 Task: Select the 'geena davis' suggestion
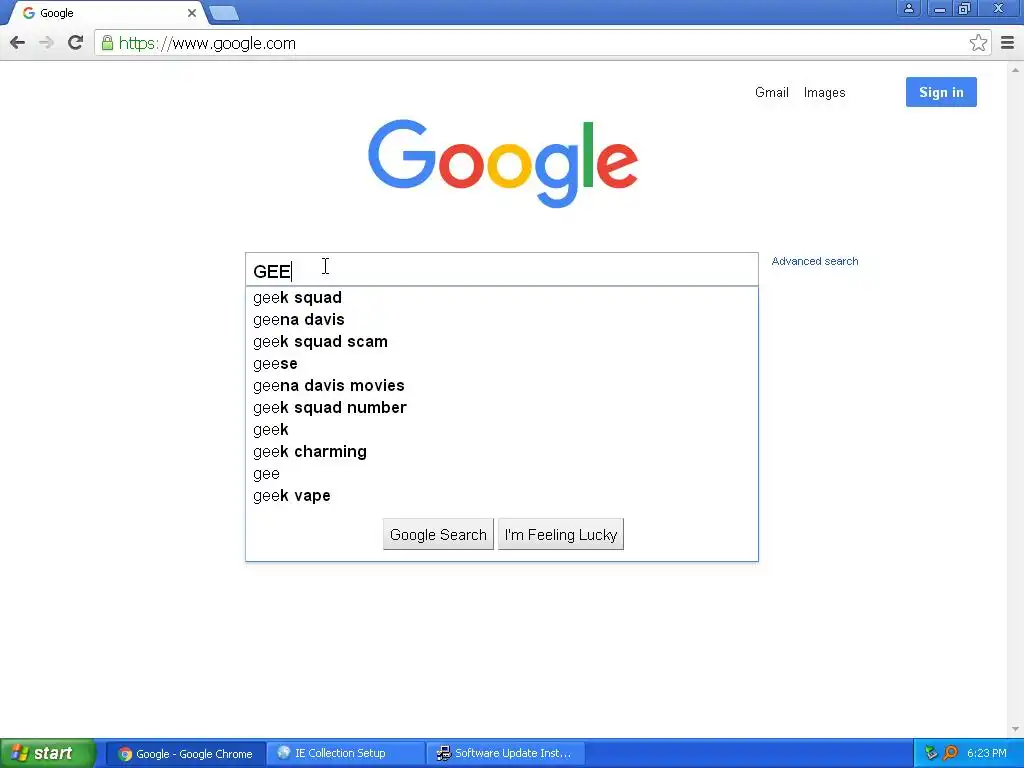click(x=502, y=320)
